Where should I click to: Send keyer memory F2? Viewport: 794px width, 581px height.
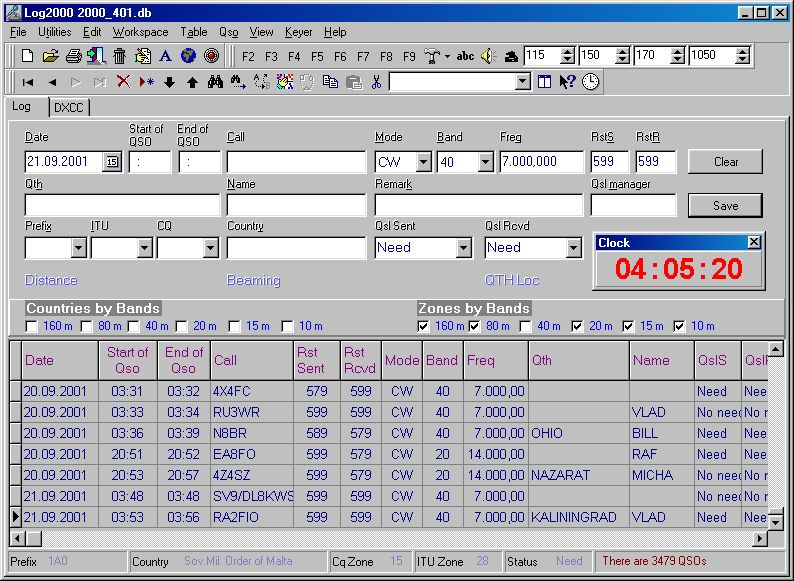[x=248, y=56]
